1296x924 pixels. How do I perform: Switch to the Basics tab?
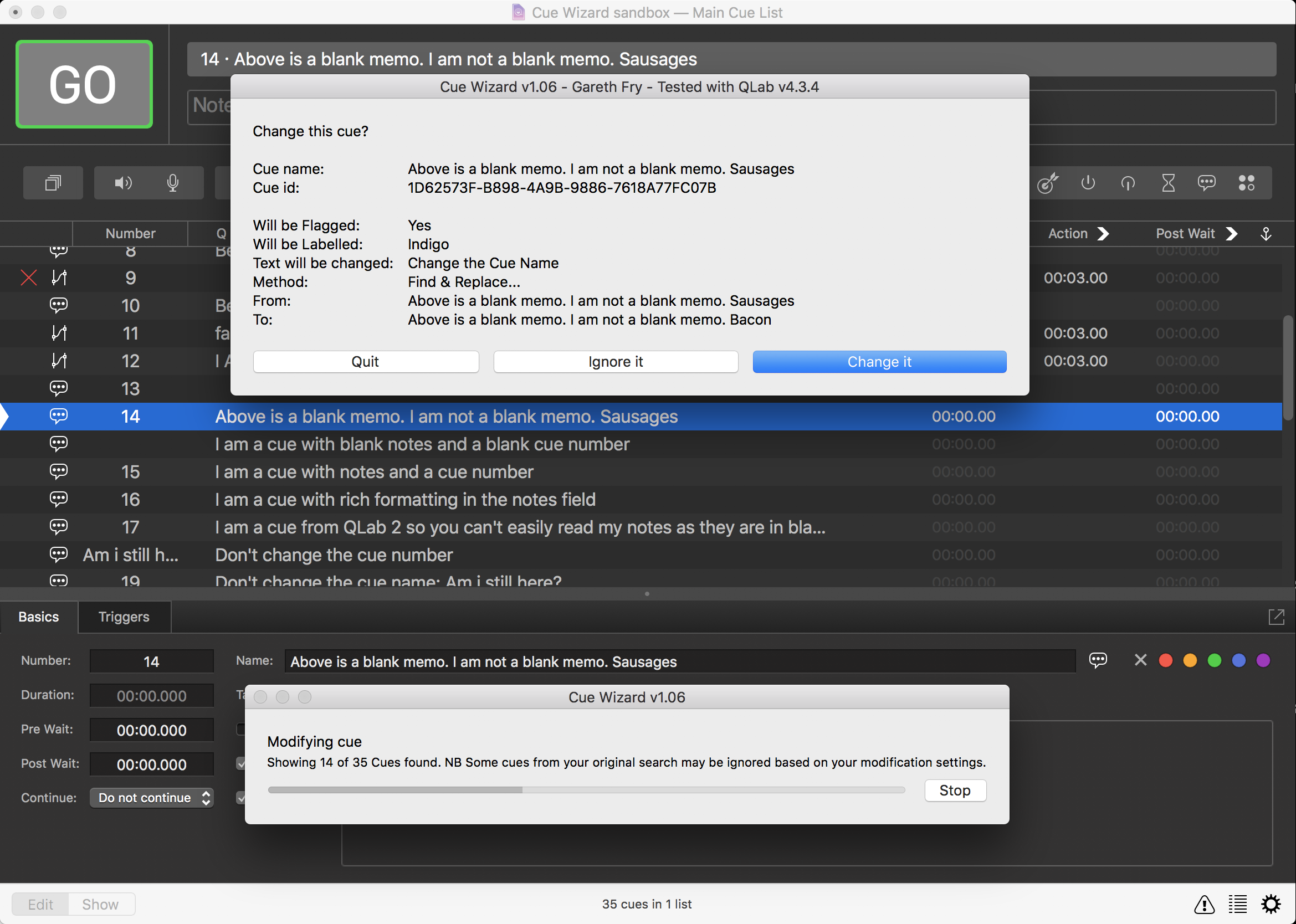[39, 617]
